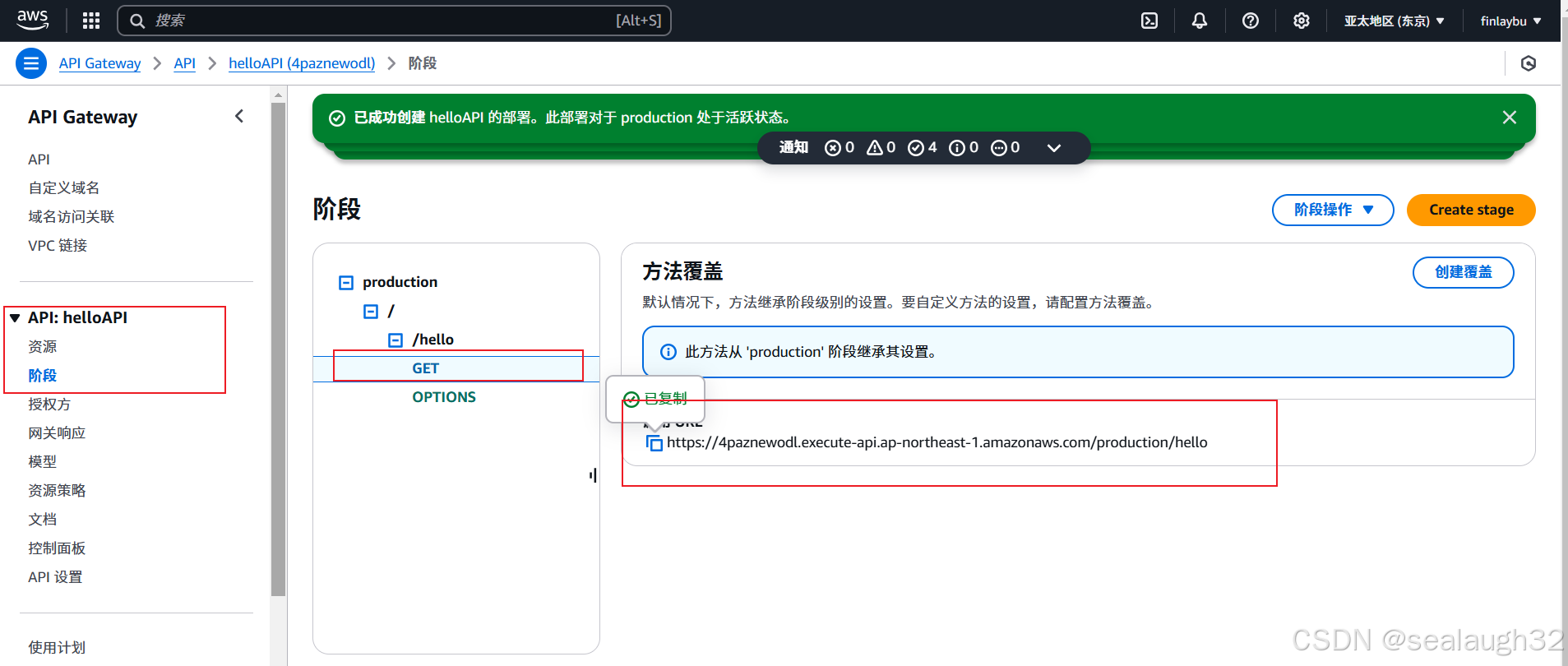Click the warning triangle count icon

tap(875, 148)
